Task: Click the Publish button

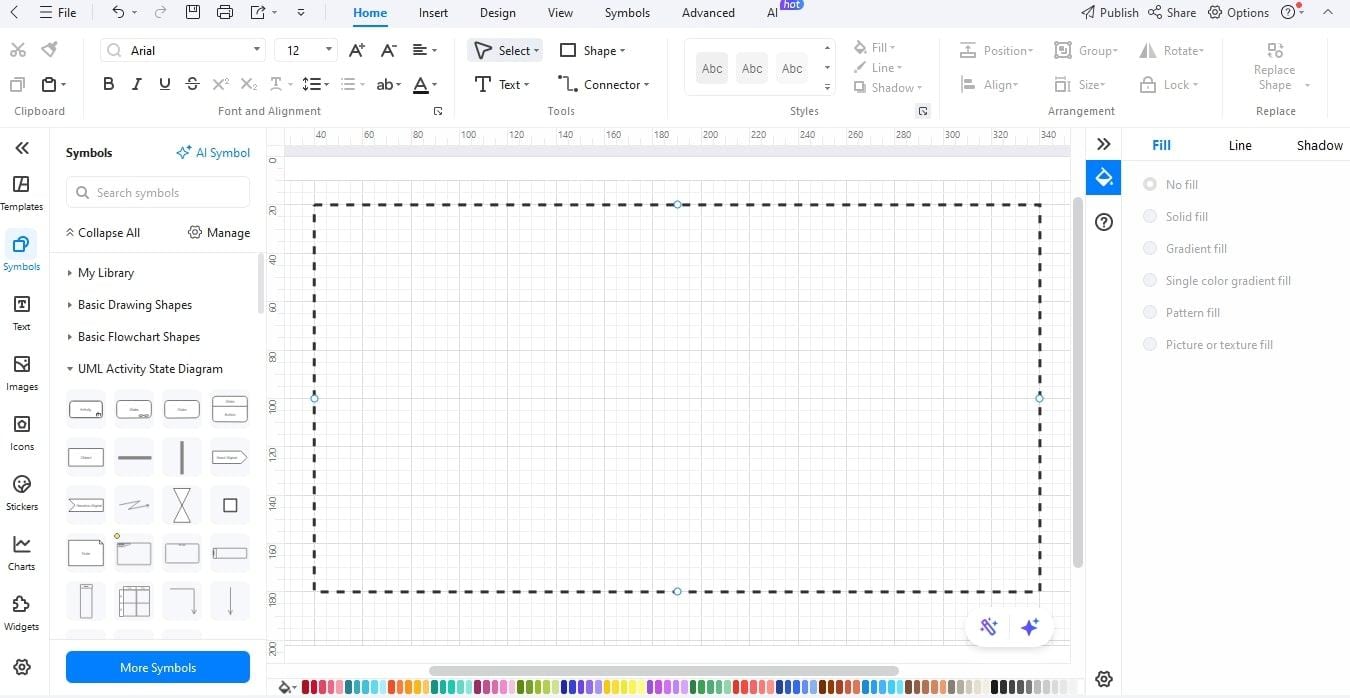Action: point(1110,13)
